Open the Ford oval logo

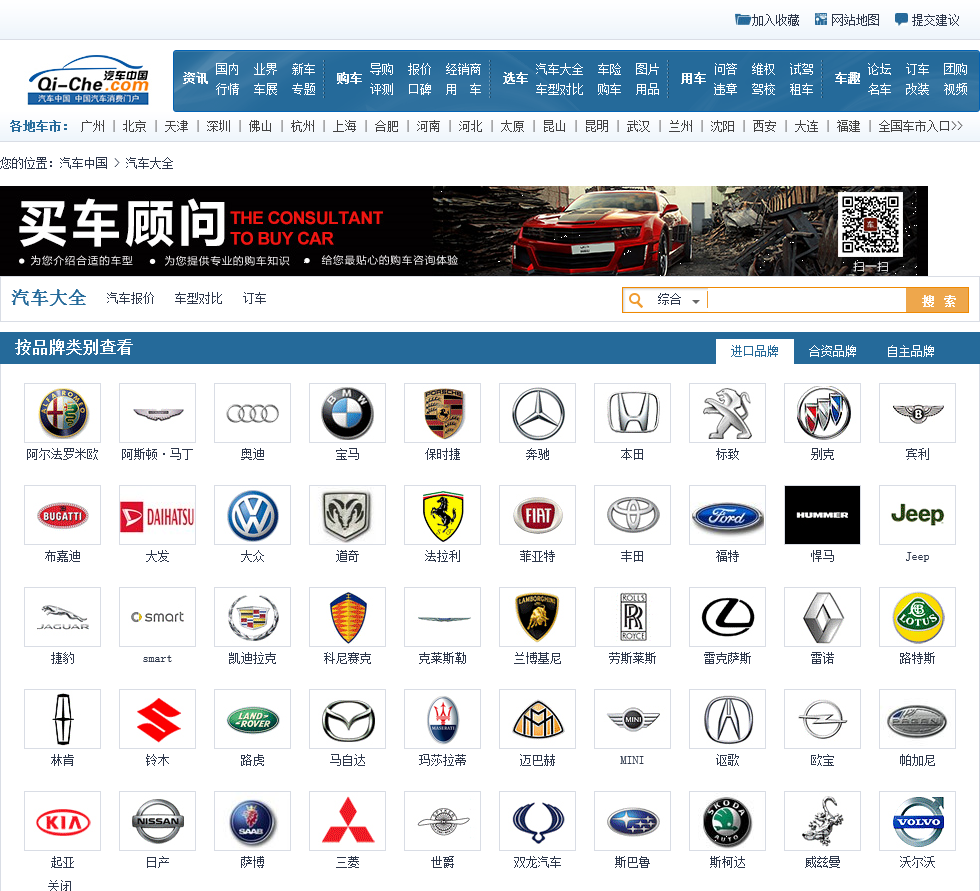728,515
